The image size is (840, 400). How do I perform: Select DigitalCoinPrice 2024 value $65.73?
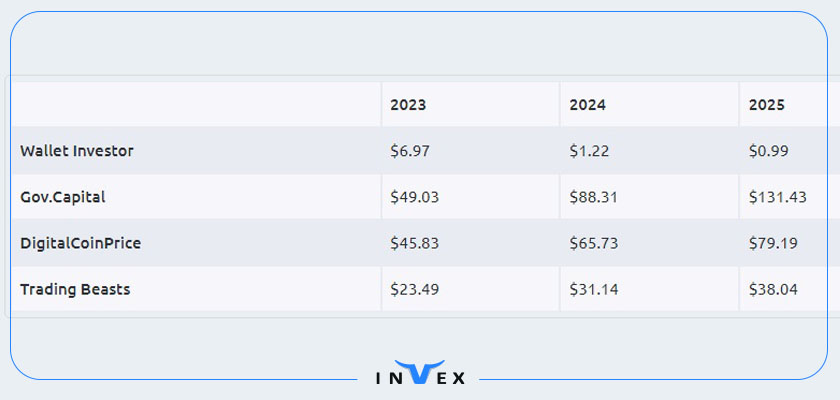(x=594, y=244)
